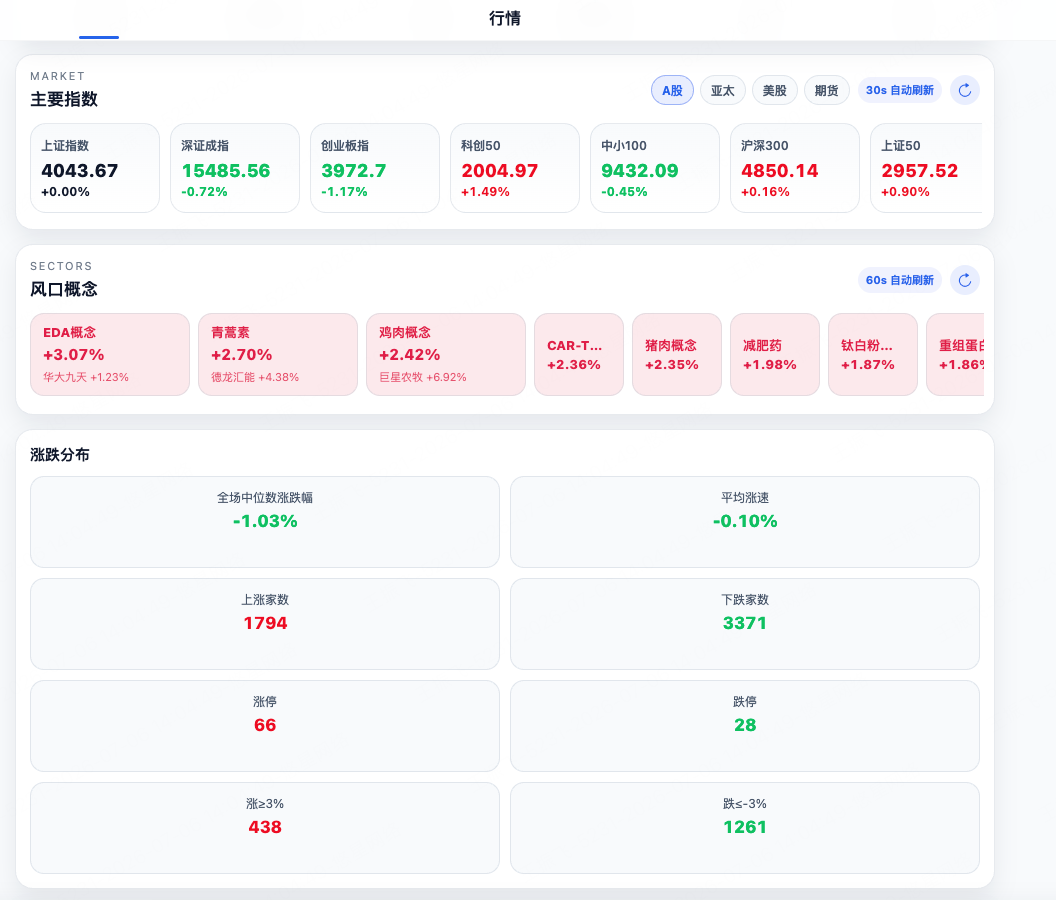Switch to the 美股 market tab
The width and height of the screenshot is (1056, 900).
point(774,90)
